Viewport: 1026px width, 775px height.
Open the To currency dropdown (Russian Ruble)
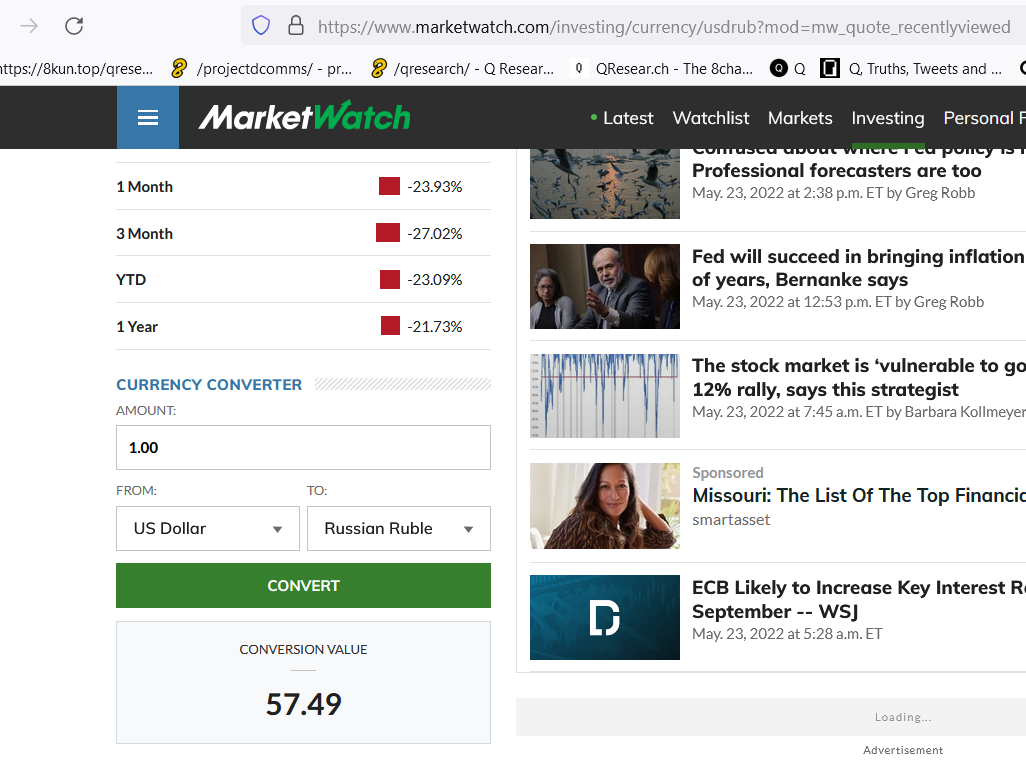(x=399, y=528)
